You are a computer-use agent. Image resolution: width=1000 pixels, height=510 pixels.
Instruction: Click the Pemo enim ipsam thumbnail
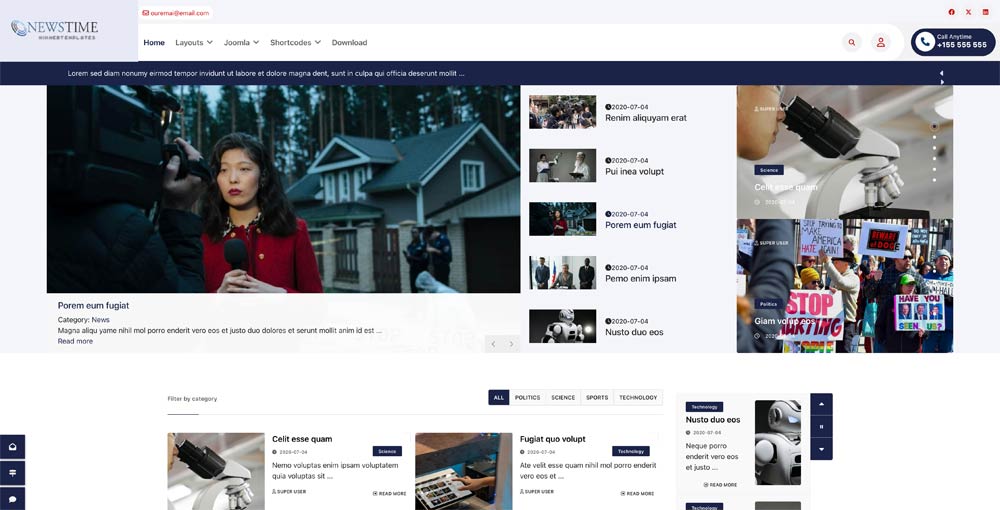(x=562, y=273)
